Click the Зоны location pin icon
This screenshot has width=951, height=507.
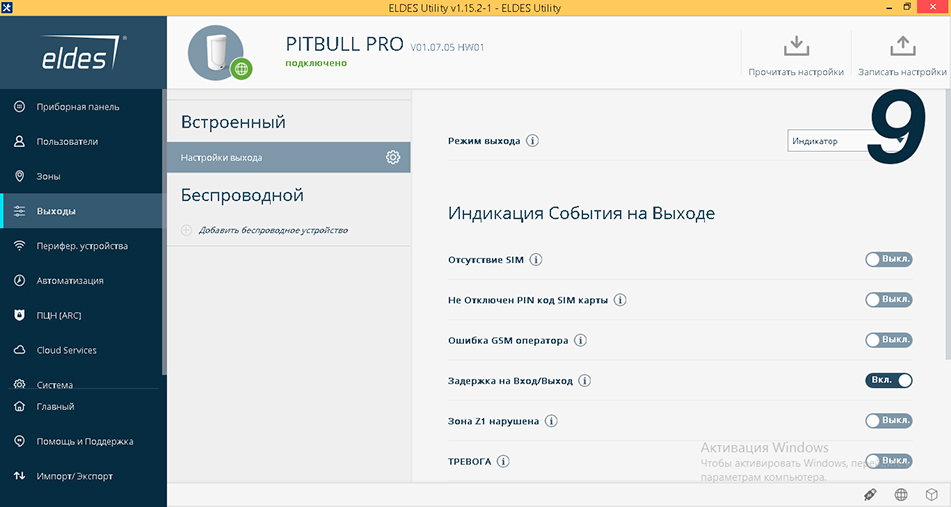[x=19, y=176]
